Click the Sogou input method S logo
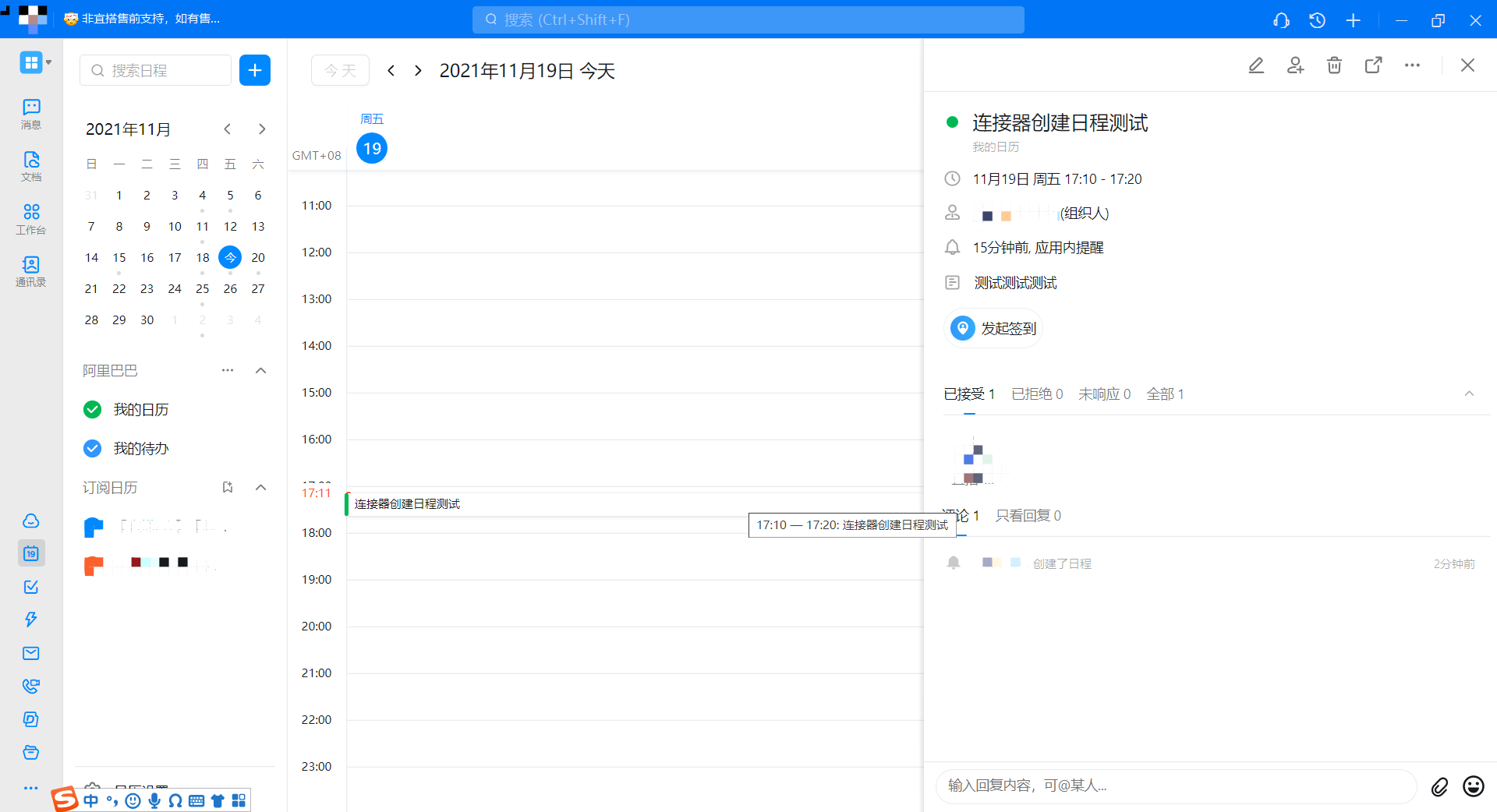This screenshot has height=812, width=1497. click(65, 799)
